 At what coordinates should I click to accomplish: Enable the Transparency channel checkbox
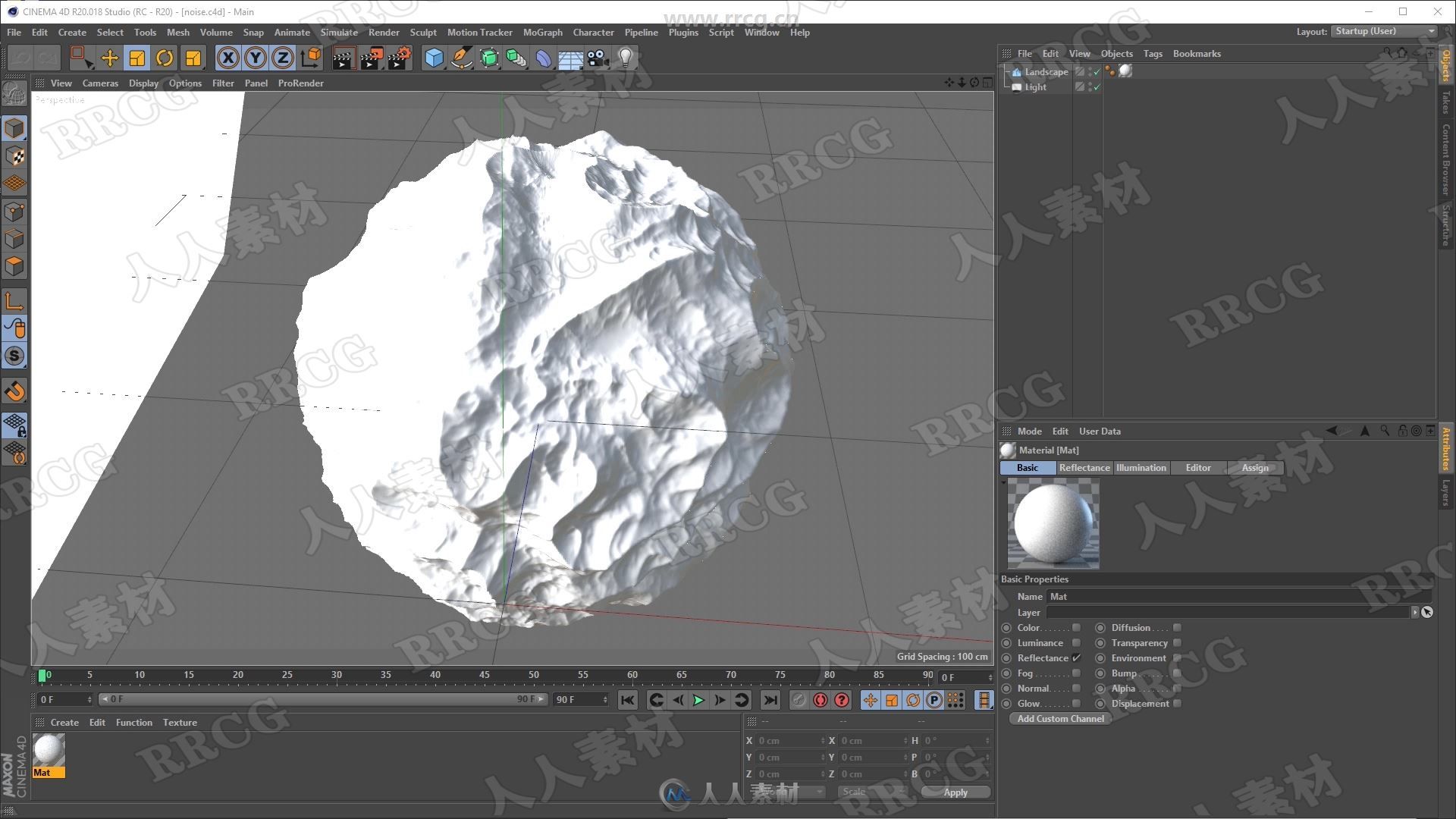(x=1177, y=643)
